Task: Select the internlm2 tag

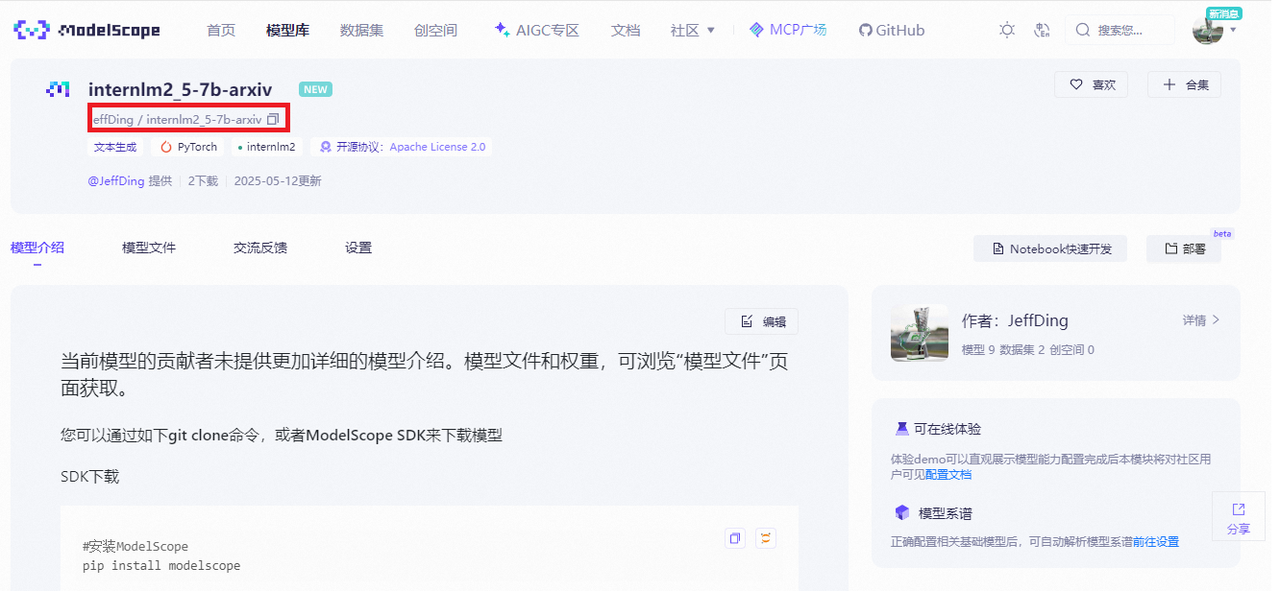Action: (x=266, y=147)
